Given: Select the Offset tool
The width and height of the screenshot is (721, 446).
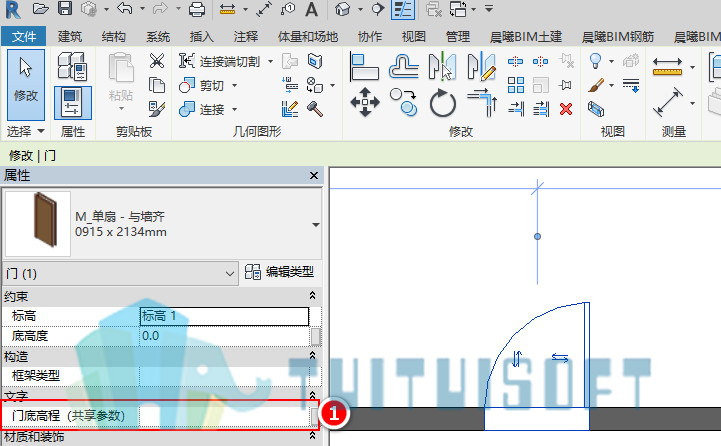Looking at the screenshot, I should [404, 67].
